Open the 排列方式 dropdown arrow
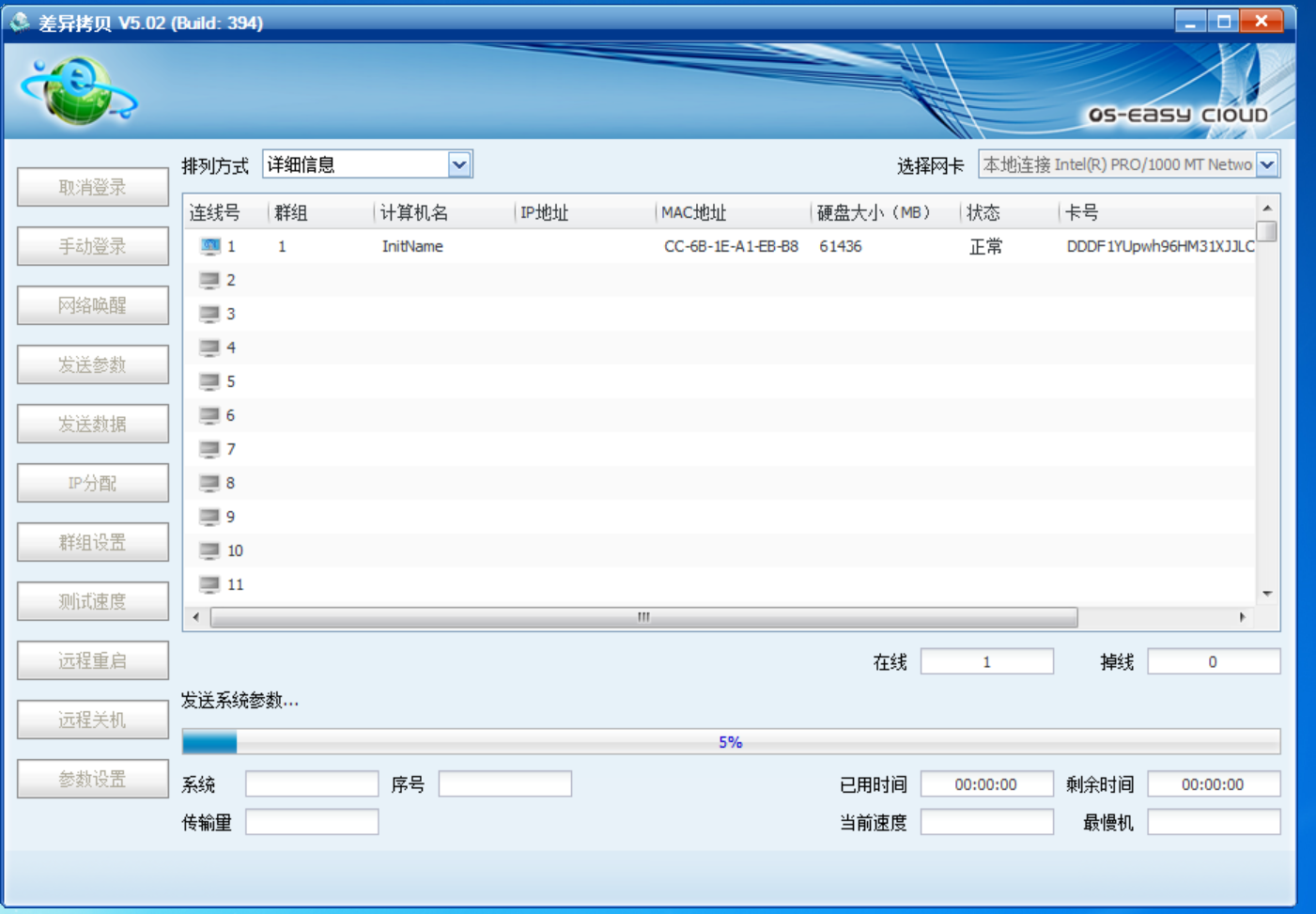The width and height of the screenshot is (1316, 914). point(459,165)
